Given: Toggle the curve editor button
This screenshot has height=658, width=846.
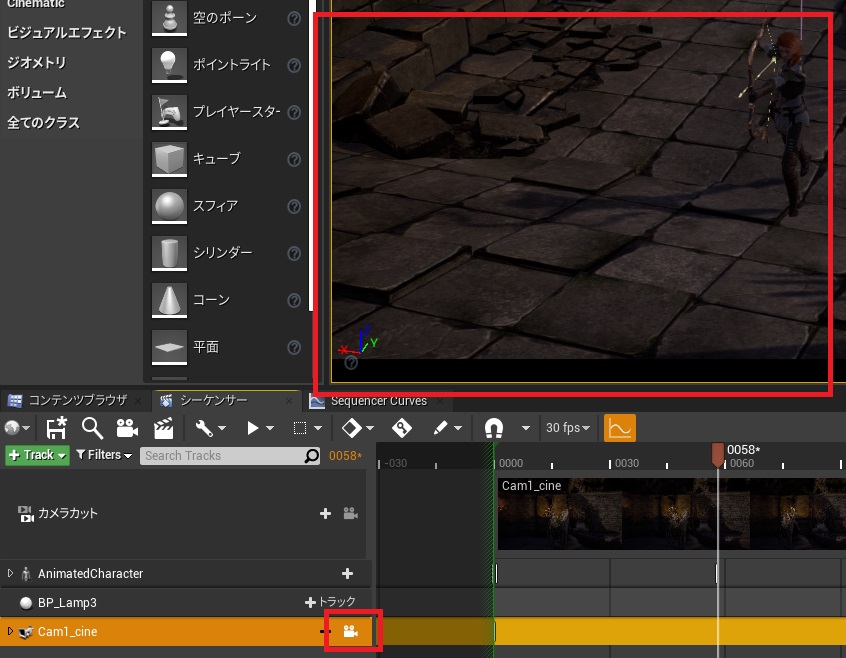Looking at the screenshot, I should pos(619,428).
